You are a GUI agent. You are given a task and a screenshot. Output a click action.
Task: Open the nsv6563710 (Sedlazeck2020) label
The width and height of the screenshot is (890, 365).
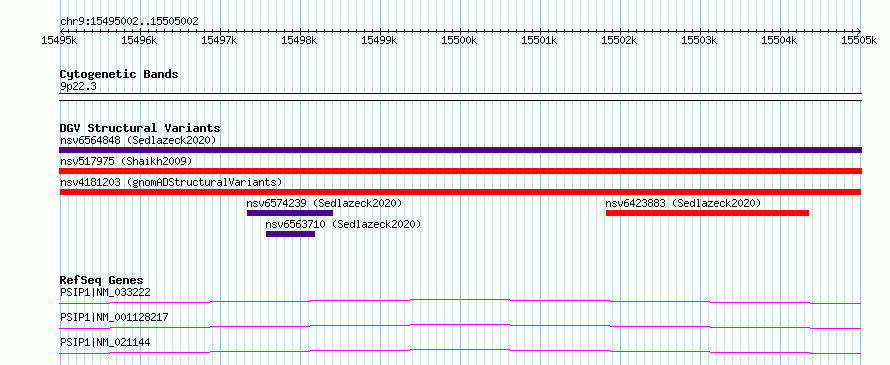pyautogui.click(x=343, y=224)
